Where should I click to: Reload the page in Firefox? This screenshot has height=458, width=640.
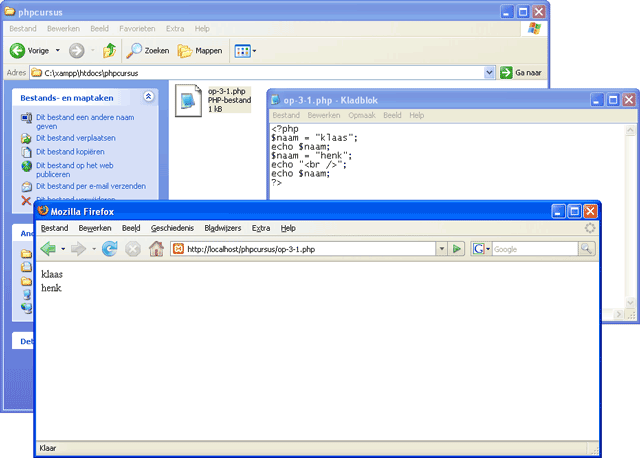(x=109, y=249)
